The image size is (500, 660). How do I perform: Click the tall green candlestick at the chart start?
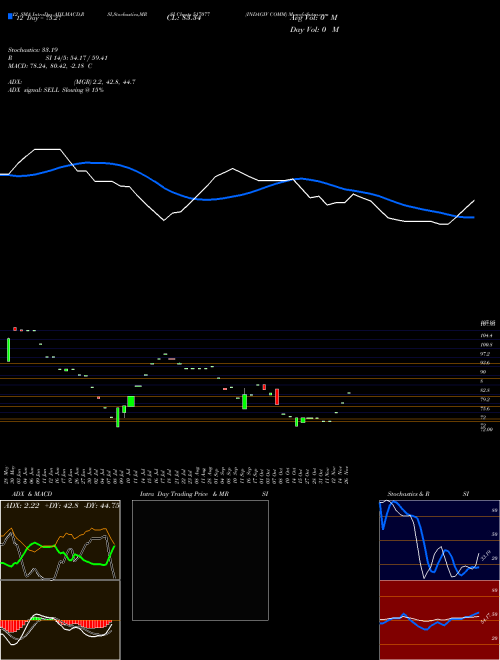8,350
